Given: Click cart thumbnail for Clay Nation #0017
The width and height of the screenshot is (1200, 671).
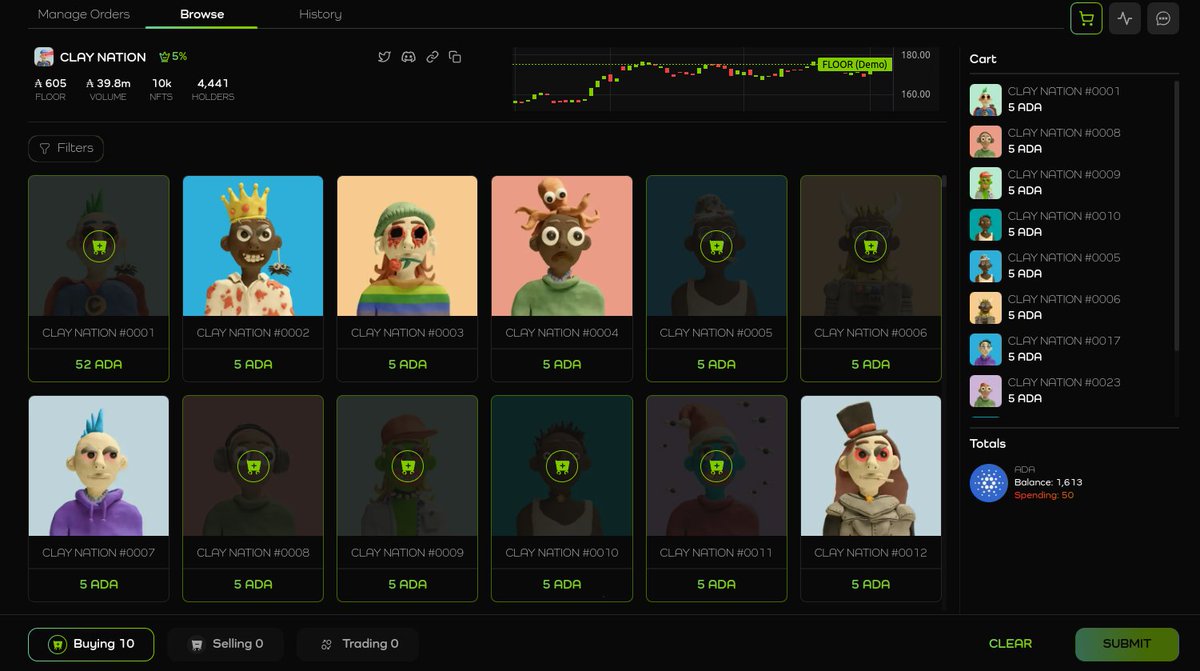Looking at the screenshot, I should (986, 349).
